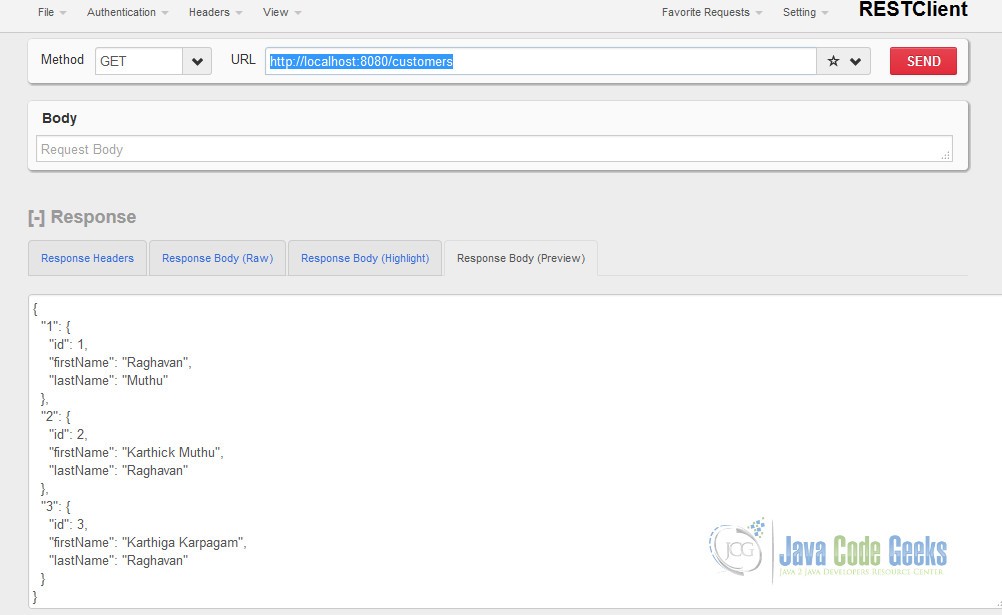Switch to the Response Body (Raw) tab
Viewport: 1002px width, 615px height.
coord(217,258)
